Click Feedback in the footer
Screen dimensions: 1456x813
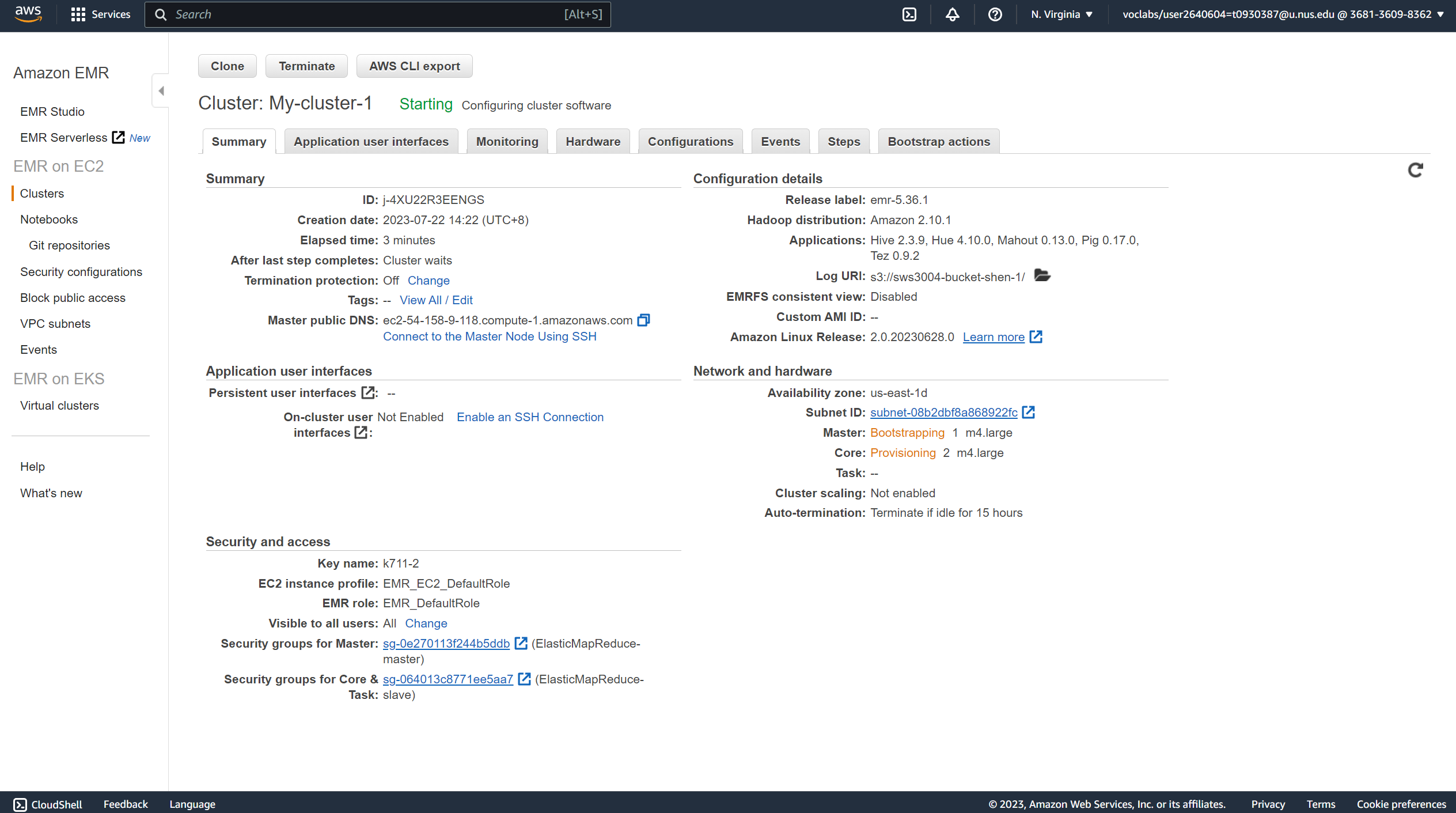(x=126, y=804)
